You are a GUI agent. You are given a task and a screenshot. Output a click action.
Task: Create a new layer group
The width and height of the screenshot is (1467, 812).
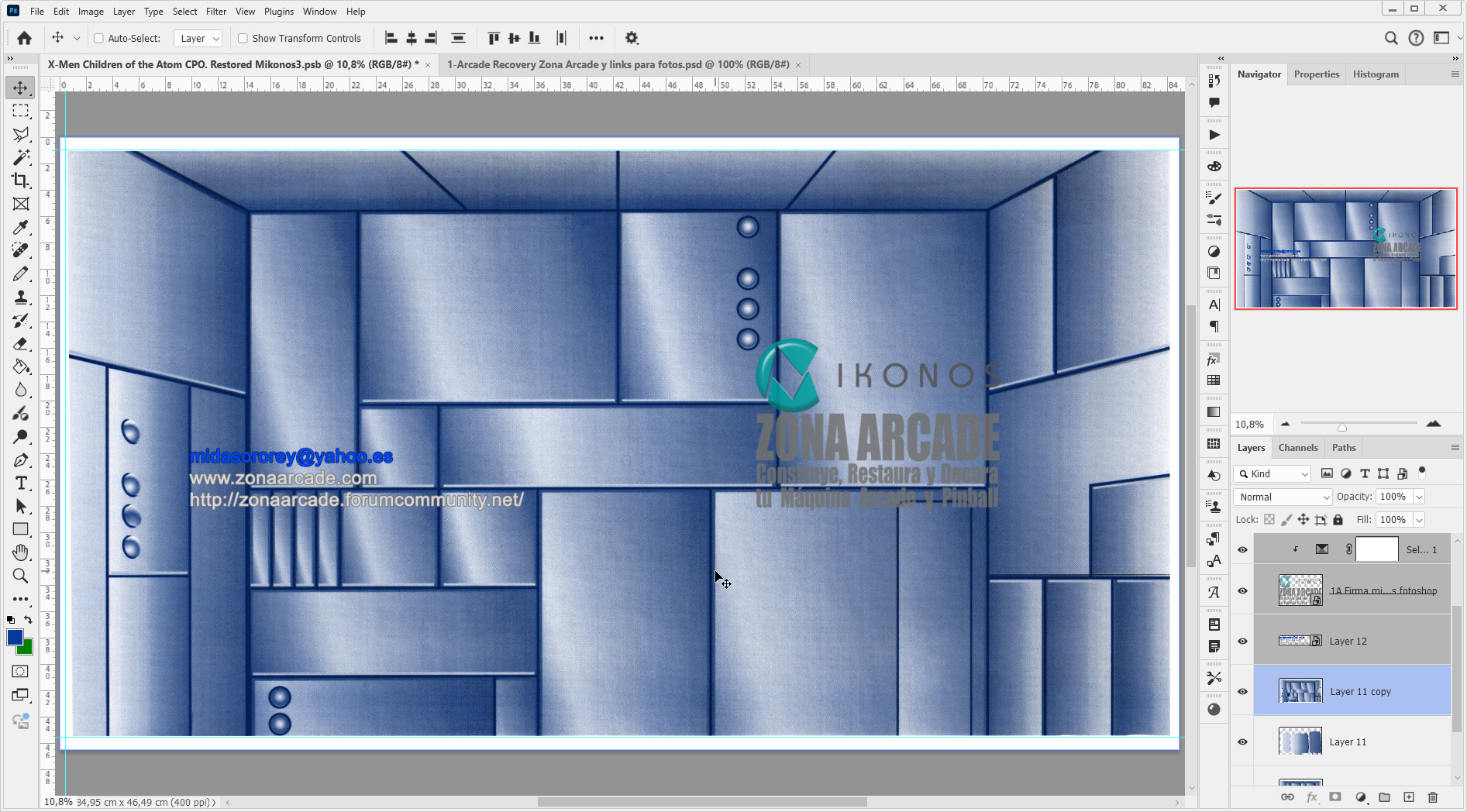1385,797
